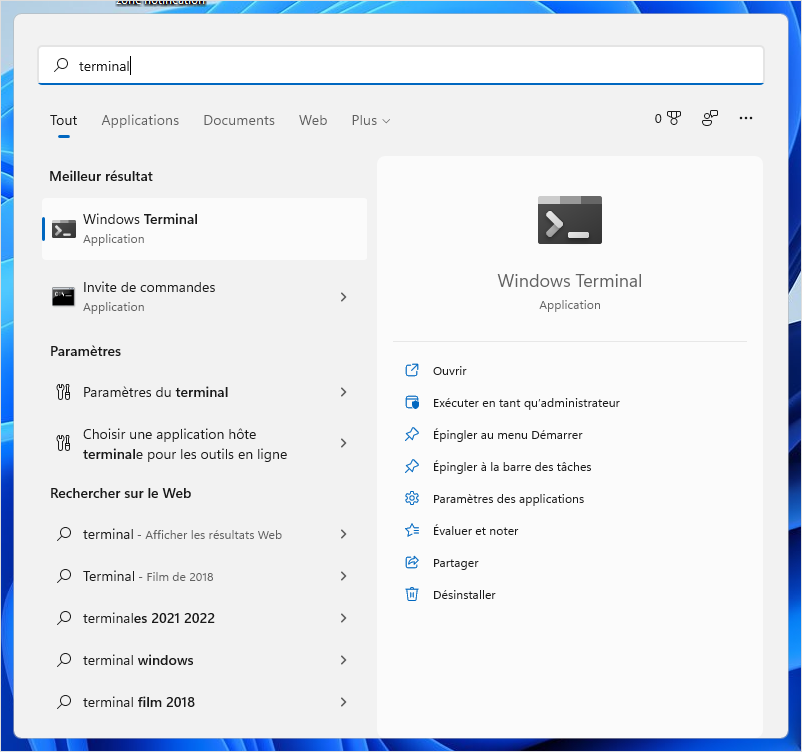Open Paramètres du terminal result
The width and height of the screenshot is (802, 752).
(205, 392)
